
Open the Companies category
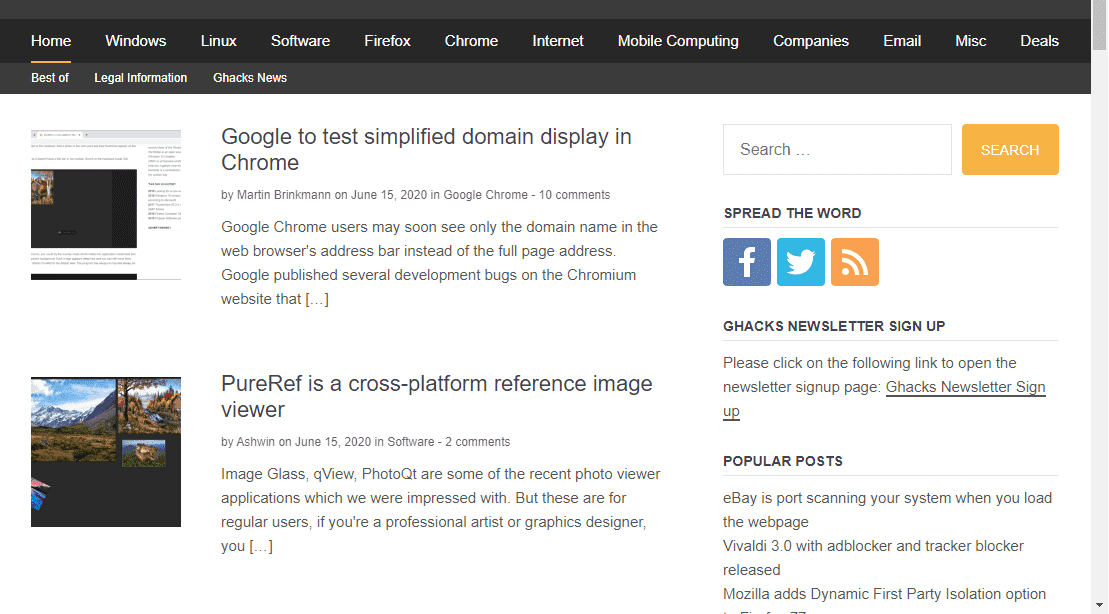(x=811, y=41)
